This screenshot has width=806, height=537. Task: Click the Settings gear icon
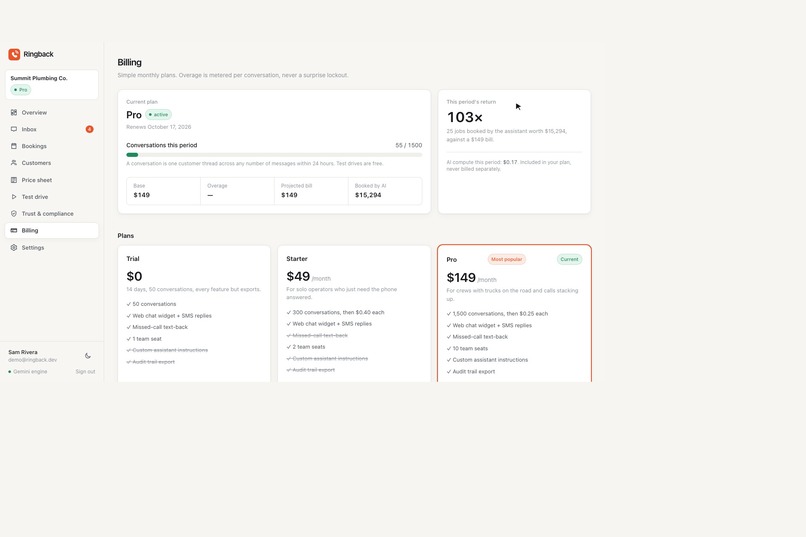tap(14, 247)
